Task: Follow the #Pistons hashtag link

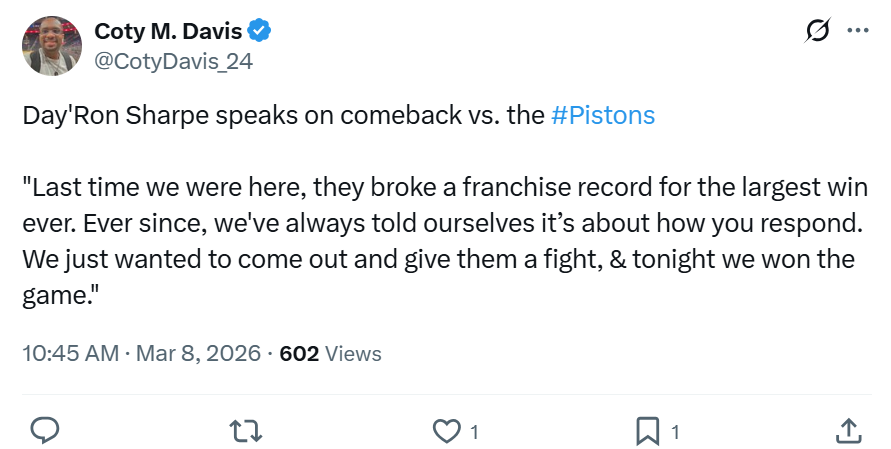Action: click(603, 115)
